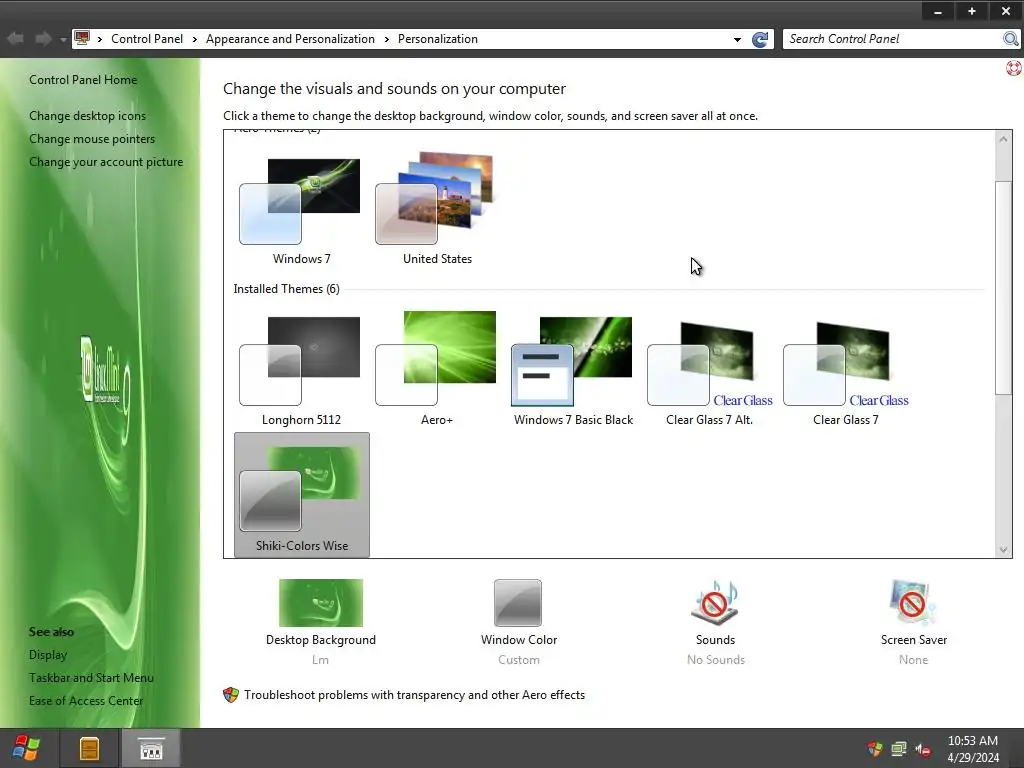The width and height of the screenshot is (1024, 768).
Task: Click the 'Custom' label under Window Color
Action: tap(519, 660)
